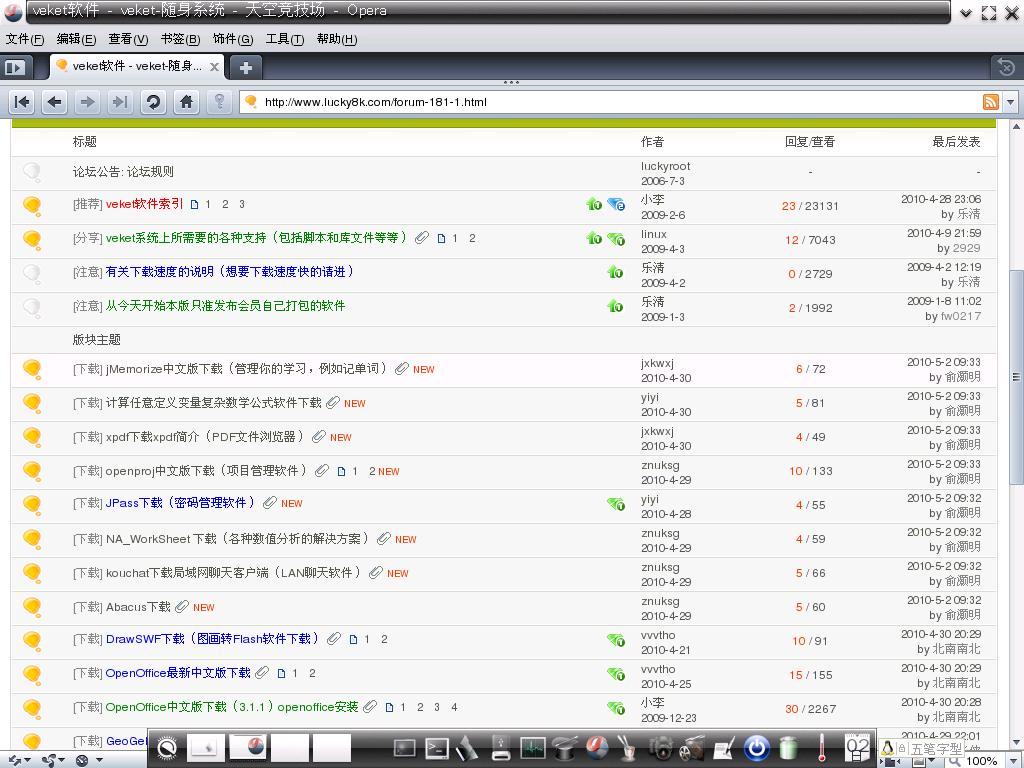1024x768 pixels.
Task: Open the 编辑(E) menu
Action: 76,39
